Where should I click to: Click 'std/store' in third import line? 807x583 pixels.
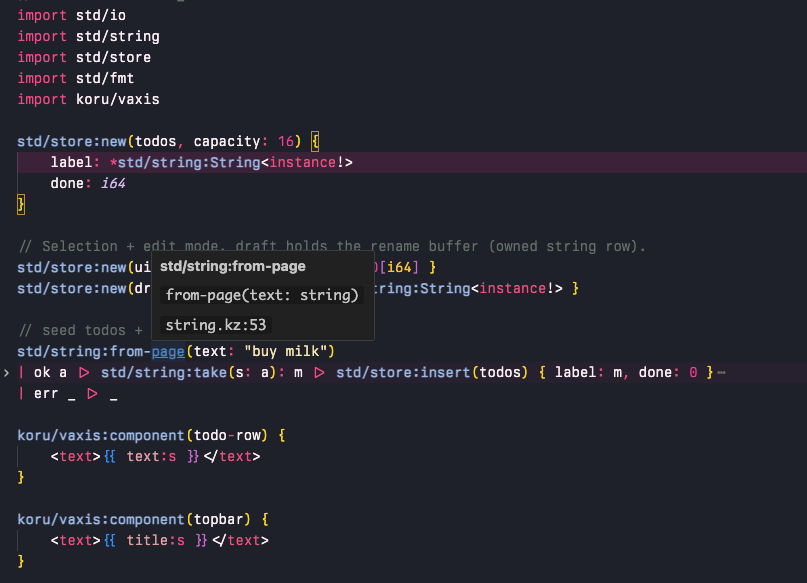114,58
